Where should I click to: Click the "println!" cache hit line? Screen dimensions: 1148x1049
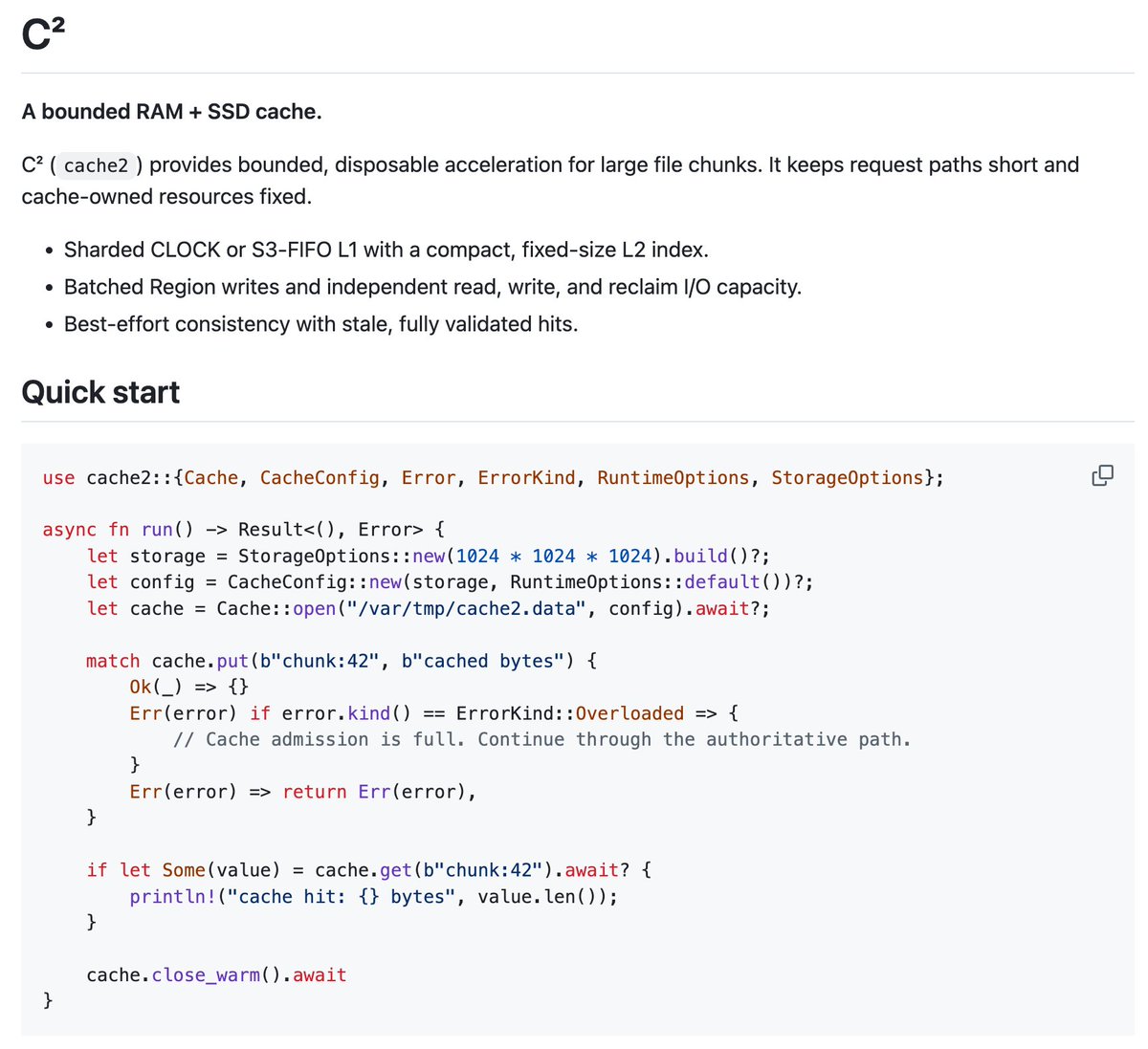tap(374, 896)
